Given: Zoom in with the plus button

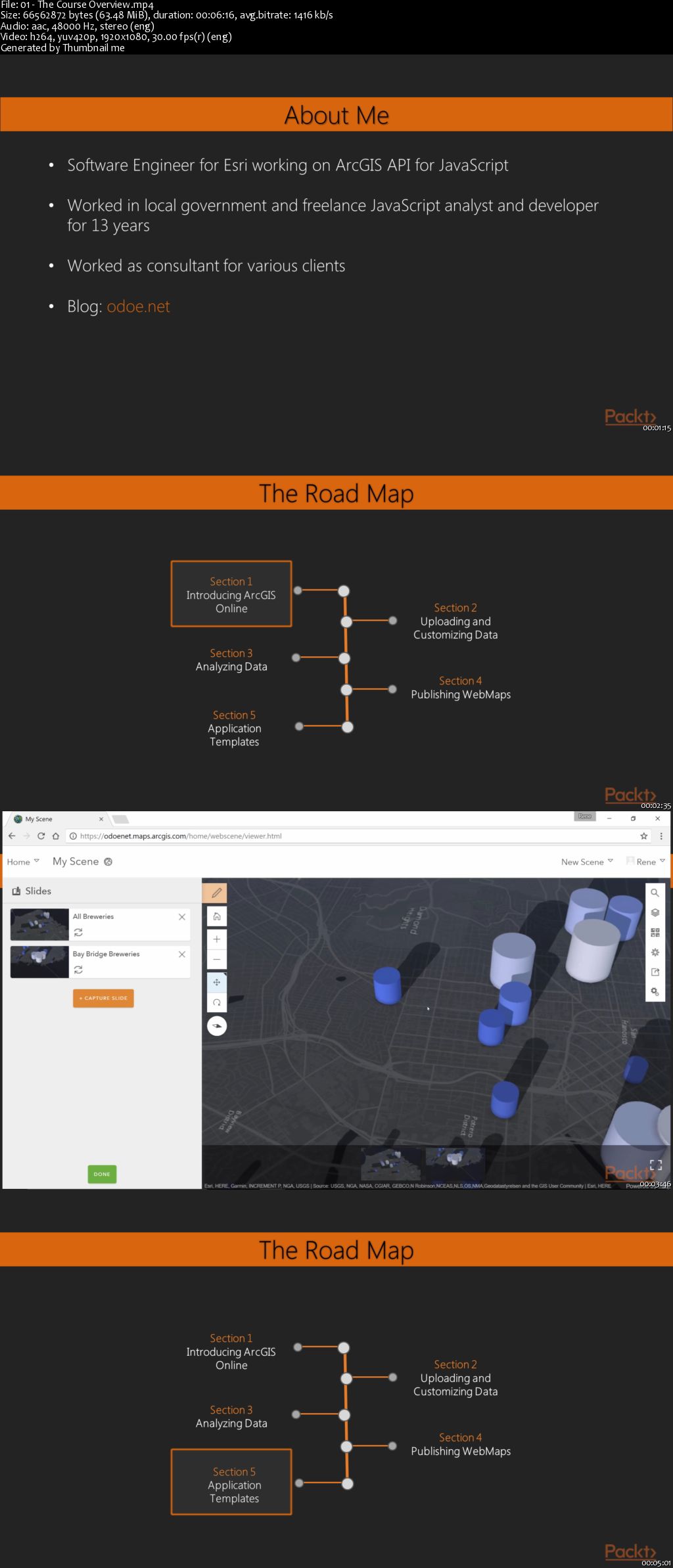Looking at the screenshot, I should [x=217, y=939].
